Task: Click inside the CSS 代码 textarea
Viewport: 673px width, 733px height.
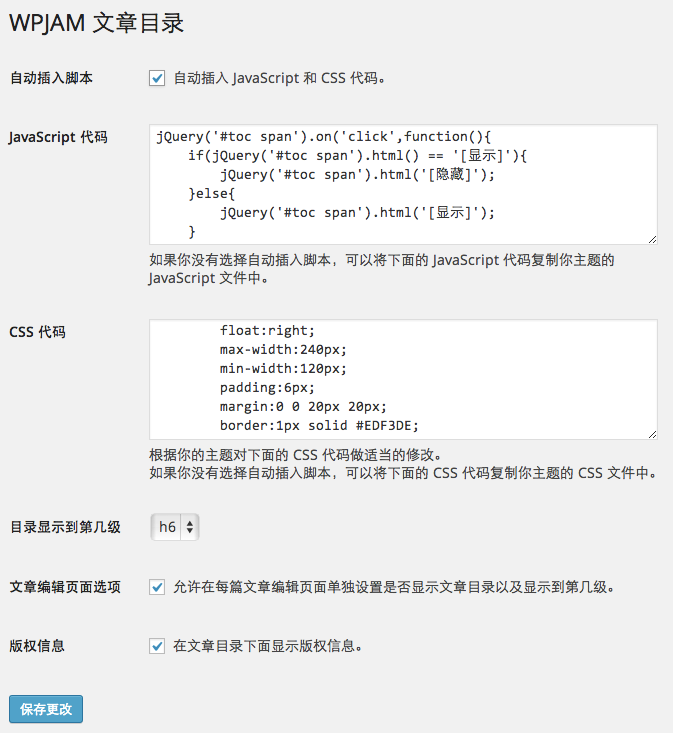Action: [403, 379]
